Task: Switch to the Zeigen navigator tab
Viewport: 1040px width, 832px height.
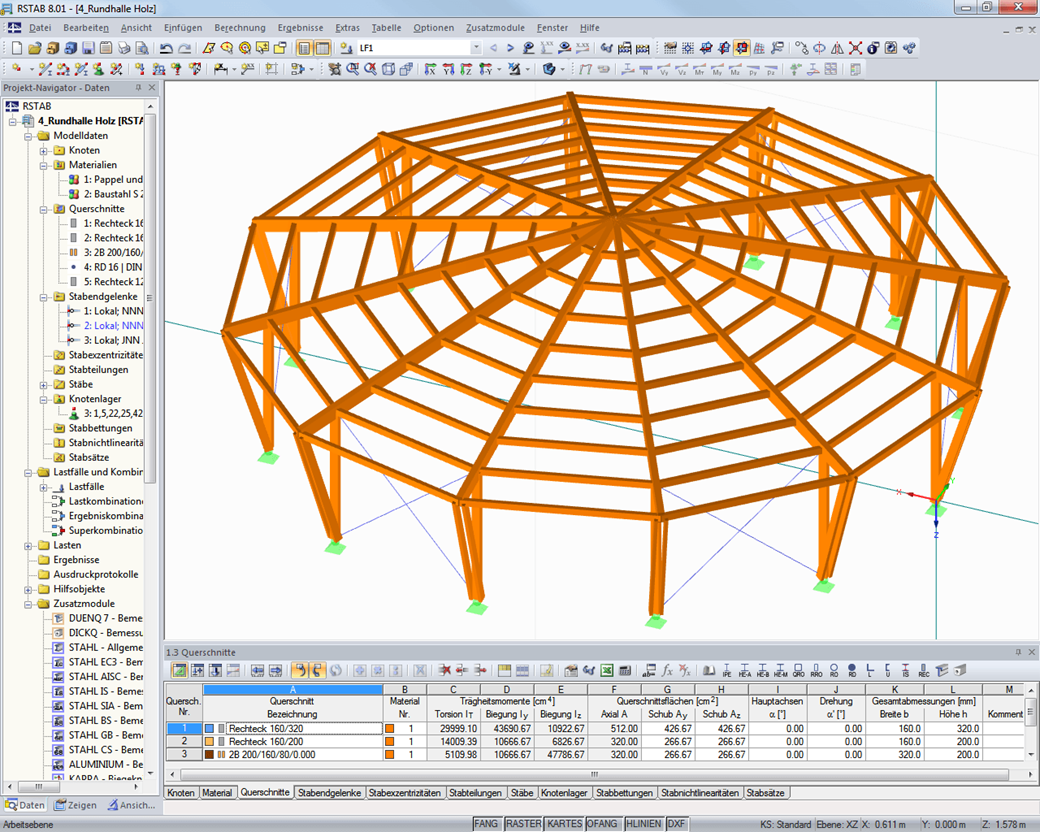Action: coord(77,805)
